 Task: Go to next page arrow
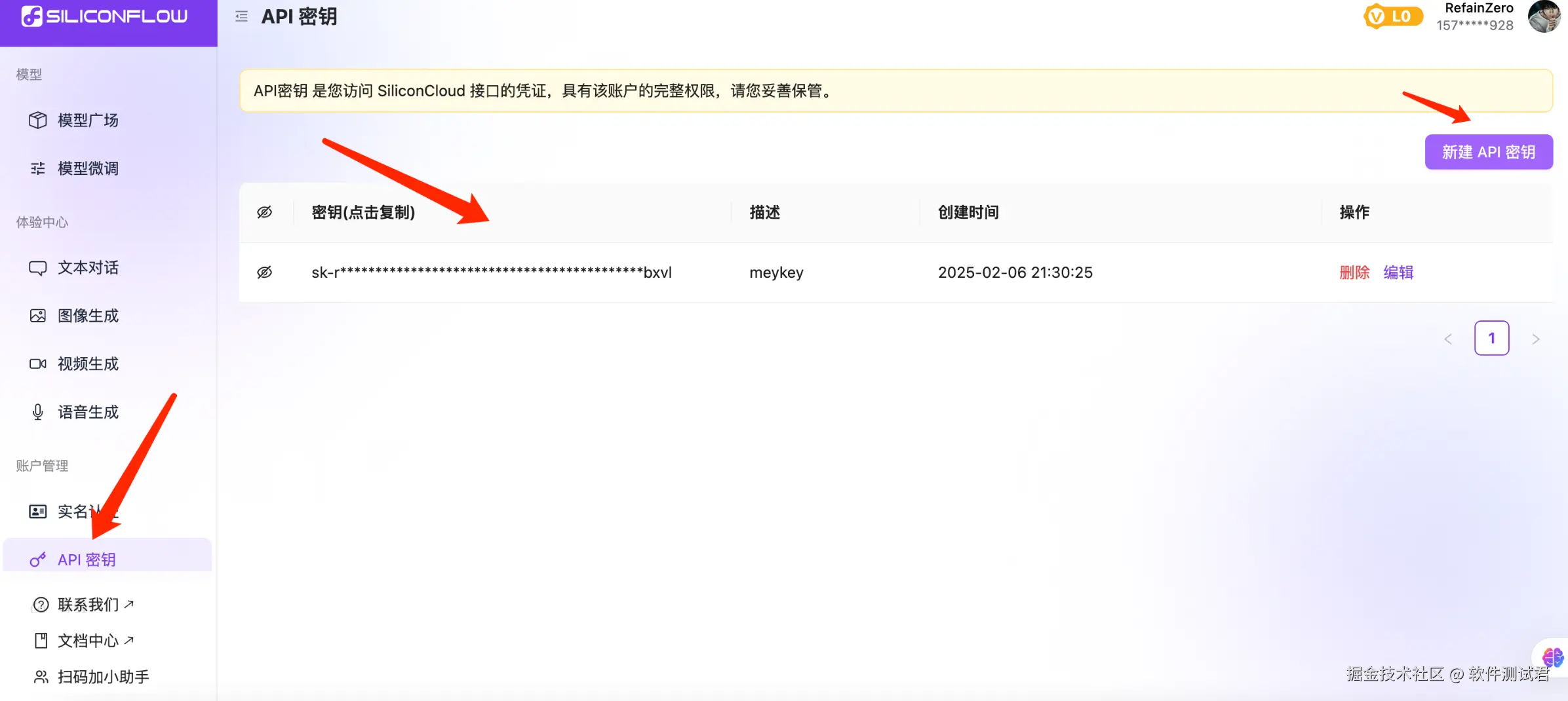(1536, 339)
